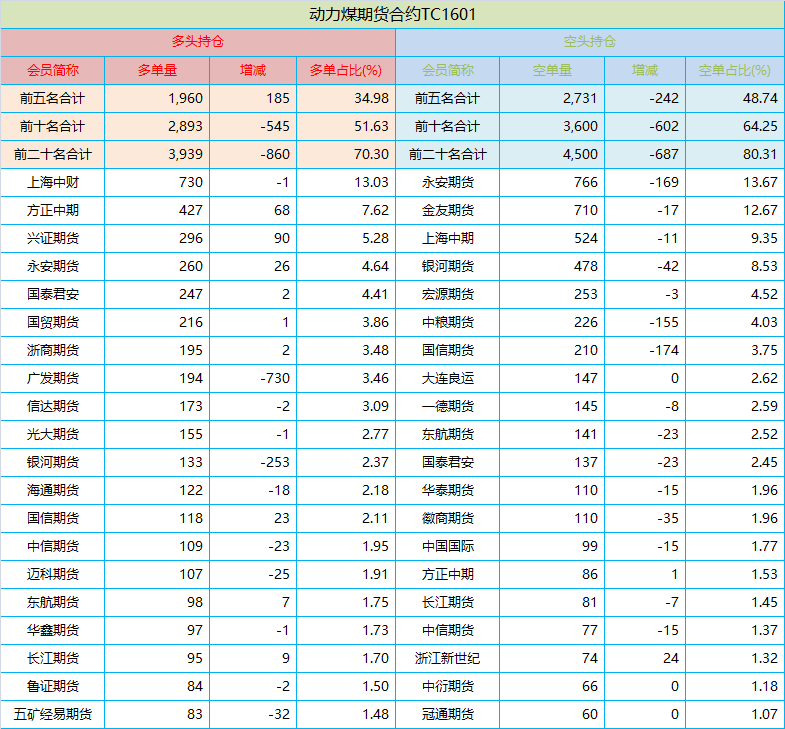Select the 一德期货 cell
Viewport: 785px width, 729px height.
click(448, 406)
